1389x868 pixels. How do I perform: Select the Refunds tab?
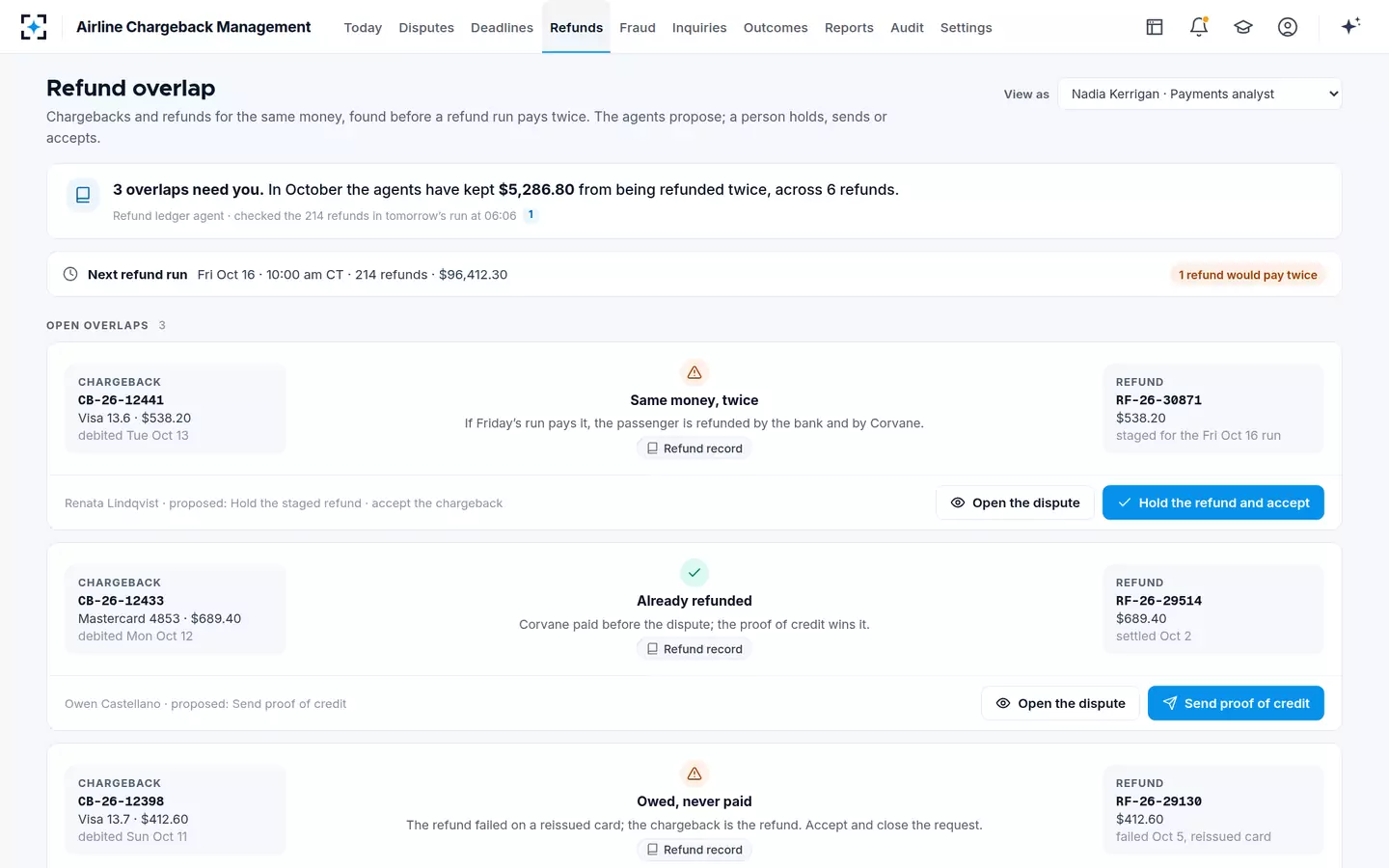pos(576,28)
